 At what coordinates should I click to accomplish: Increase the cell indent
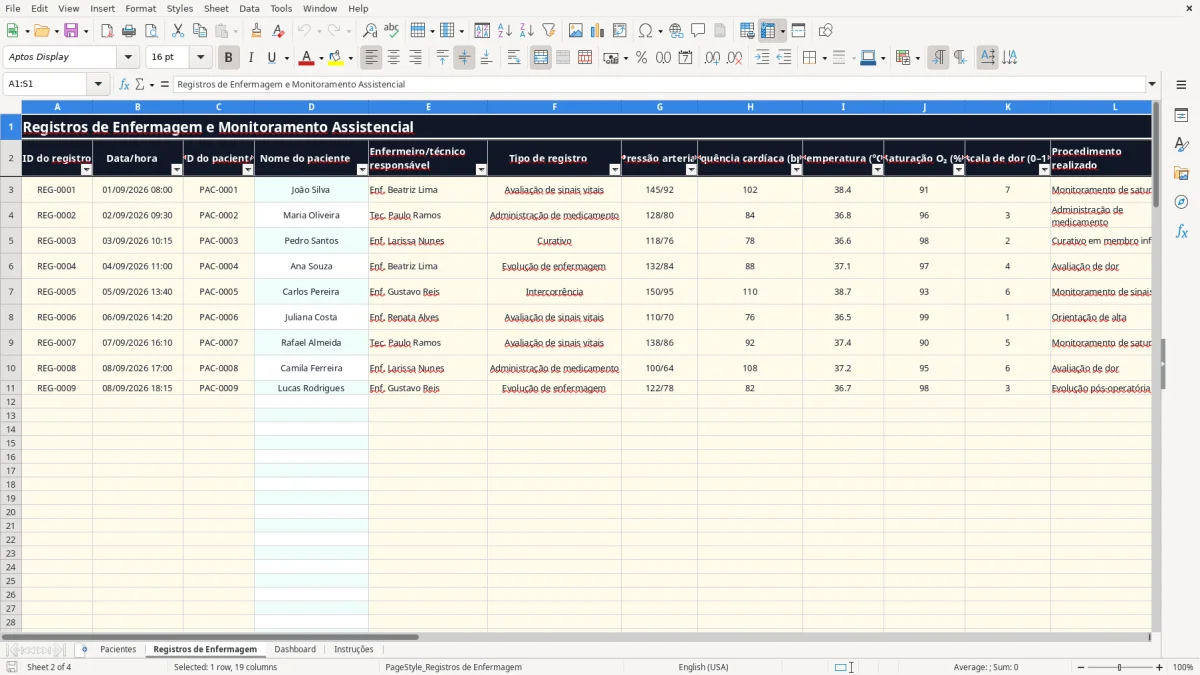(762, 58)
